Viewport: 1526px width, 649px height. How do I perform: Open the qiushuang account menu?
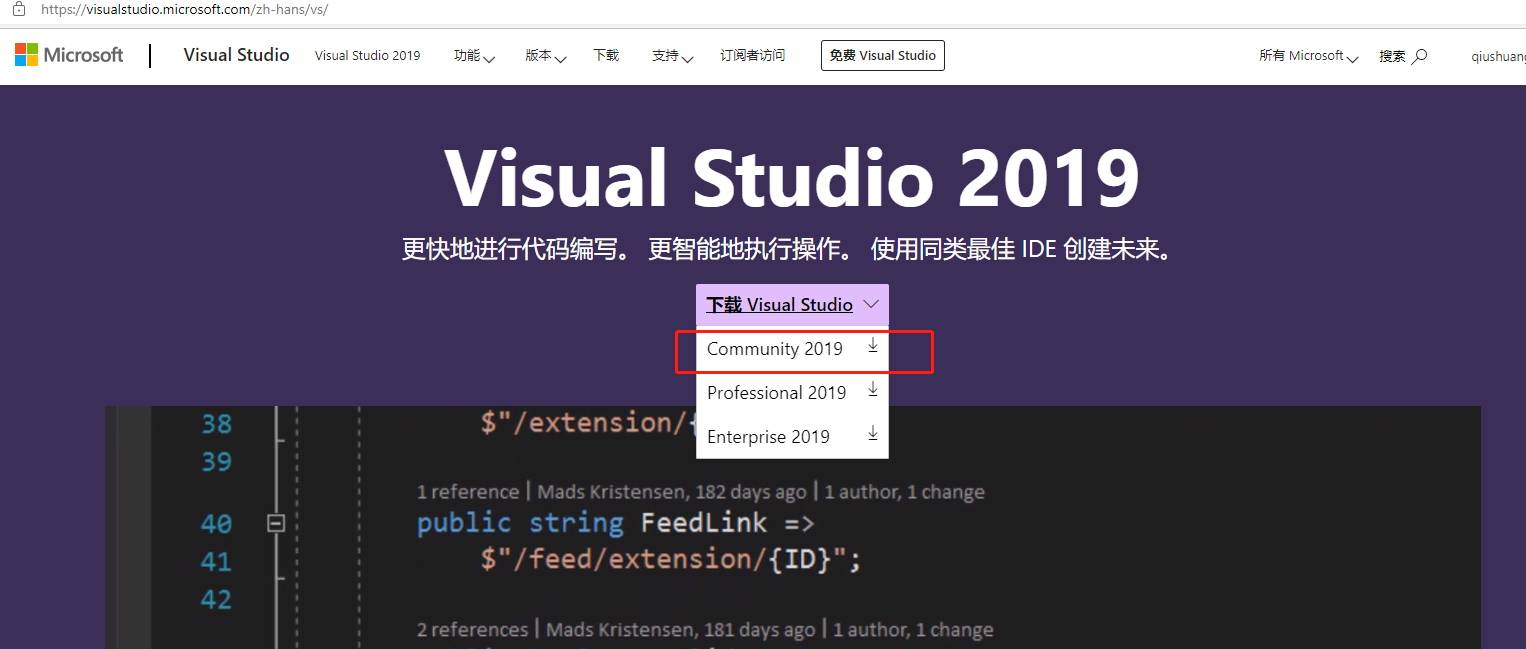point(1497,56)
